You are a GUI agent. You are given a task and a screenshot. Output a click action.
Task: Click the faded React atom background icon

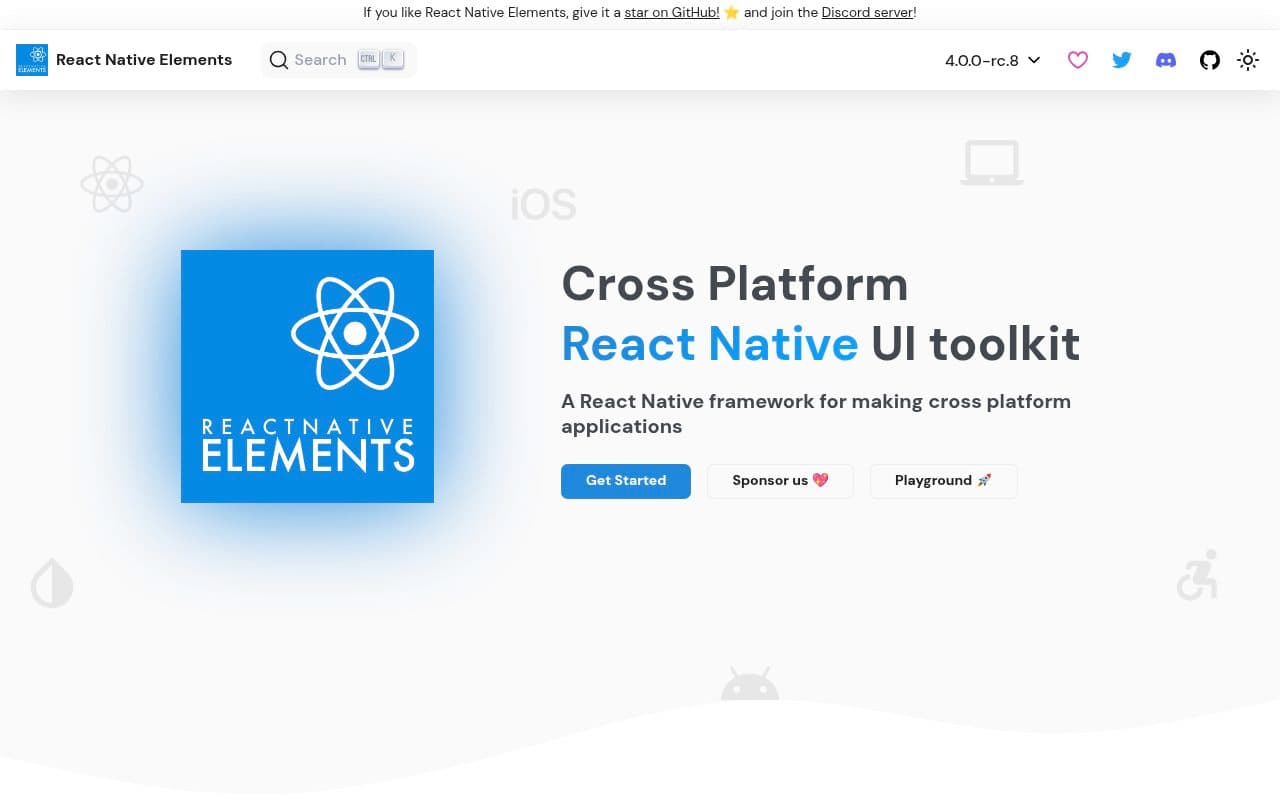coord(112,184)
